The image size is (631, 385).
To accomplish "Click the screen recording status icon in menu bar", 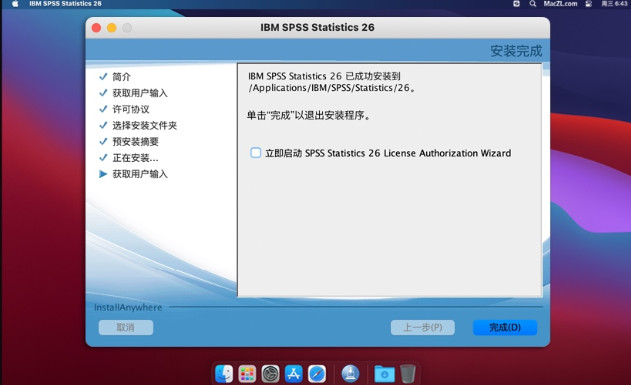I will [x=516, y=4].
